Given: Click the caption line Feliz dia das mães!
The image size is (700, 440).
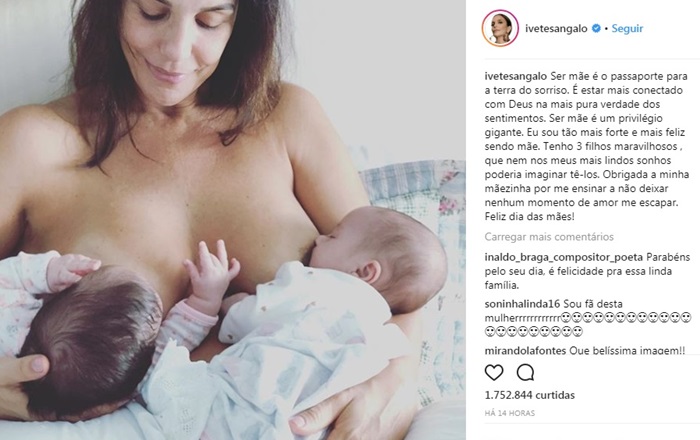Looking at the screenshot, I should click(529, 217).
